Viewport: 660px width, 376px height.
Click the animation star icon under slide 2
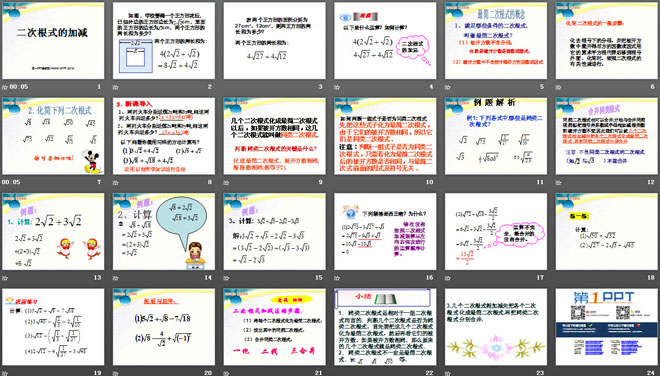click(x=116, y=87)
